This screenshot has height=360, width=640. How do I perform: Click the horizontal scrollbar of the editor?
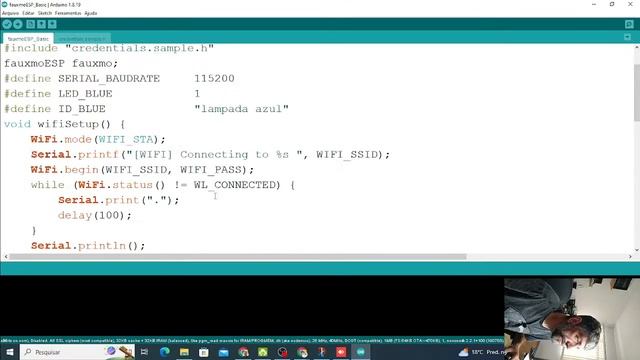(238, 257)
